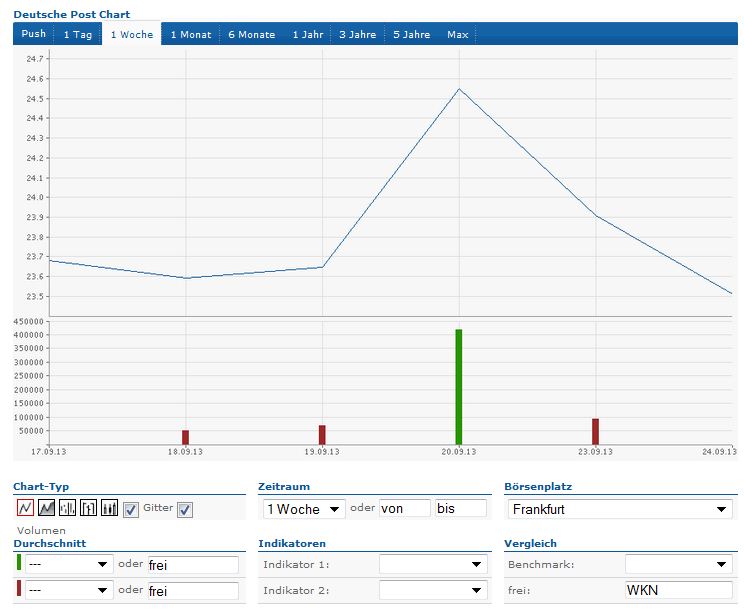
Task: Expand the Indikator 2 dropdown
Action: [x=433, y=590]
